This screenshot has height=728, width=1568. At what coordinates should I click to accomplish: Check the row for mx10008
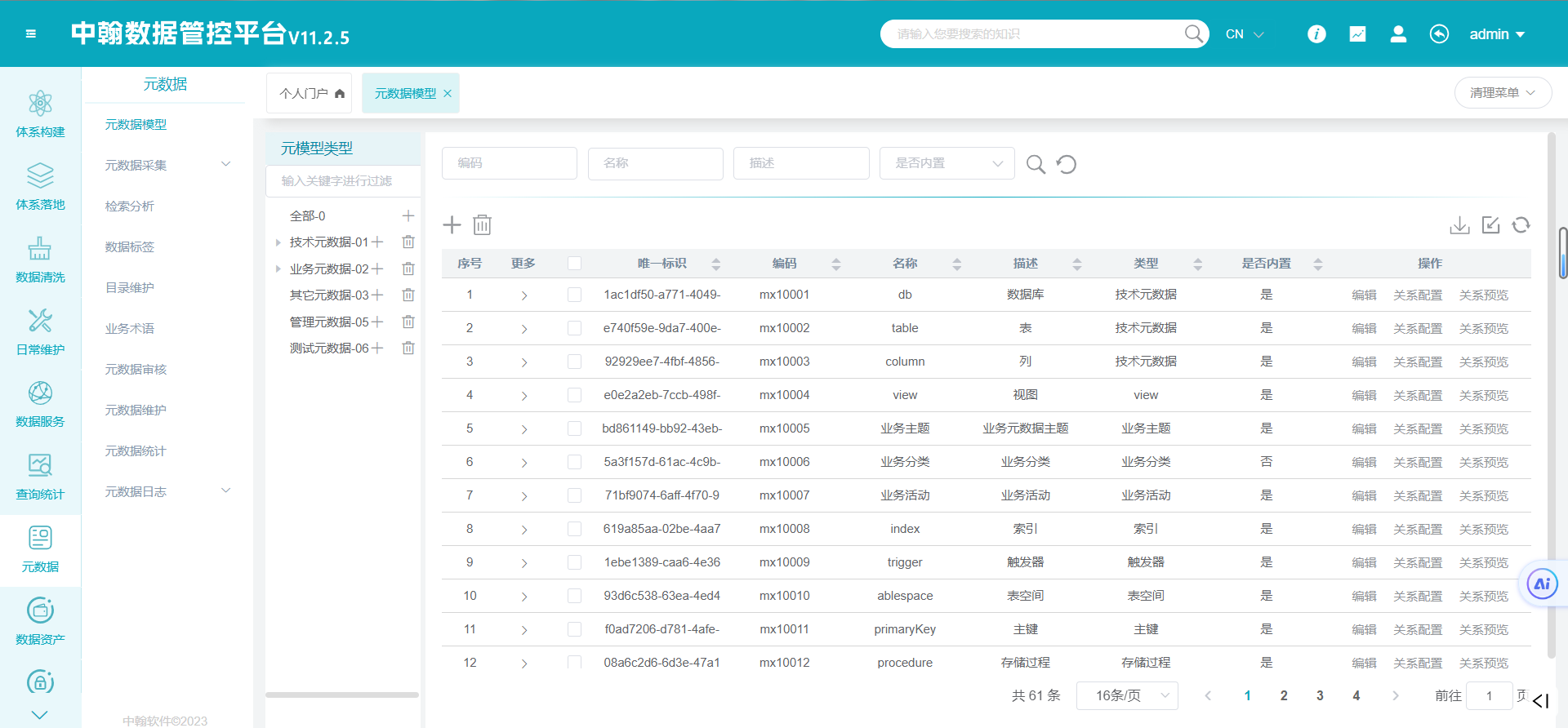(x=574, y=529)
